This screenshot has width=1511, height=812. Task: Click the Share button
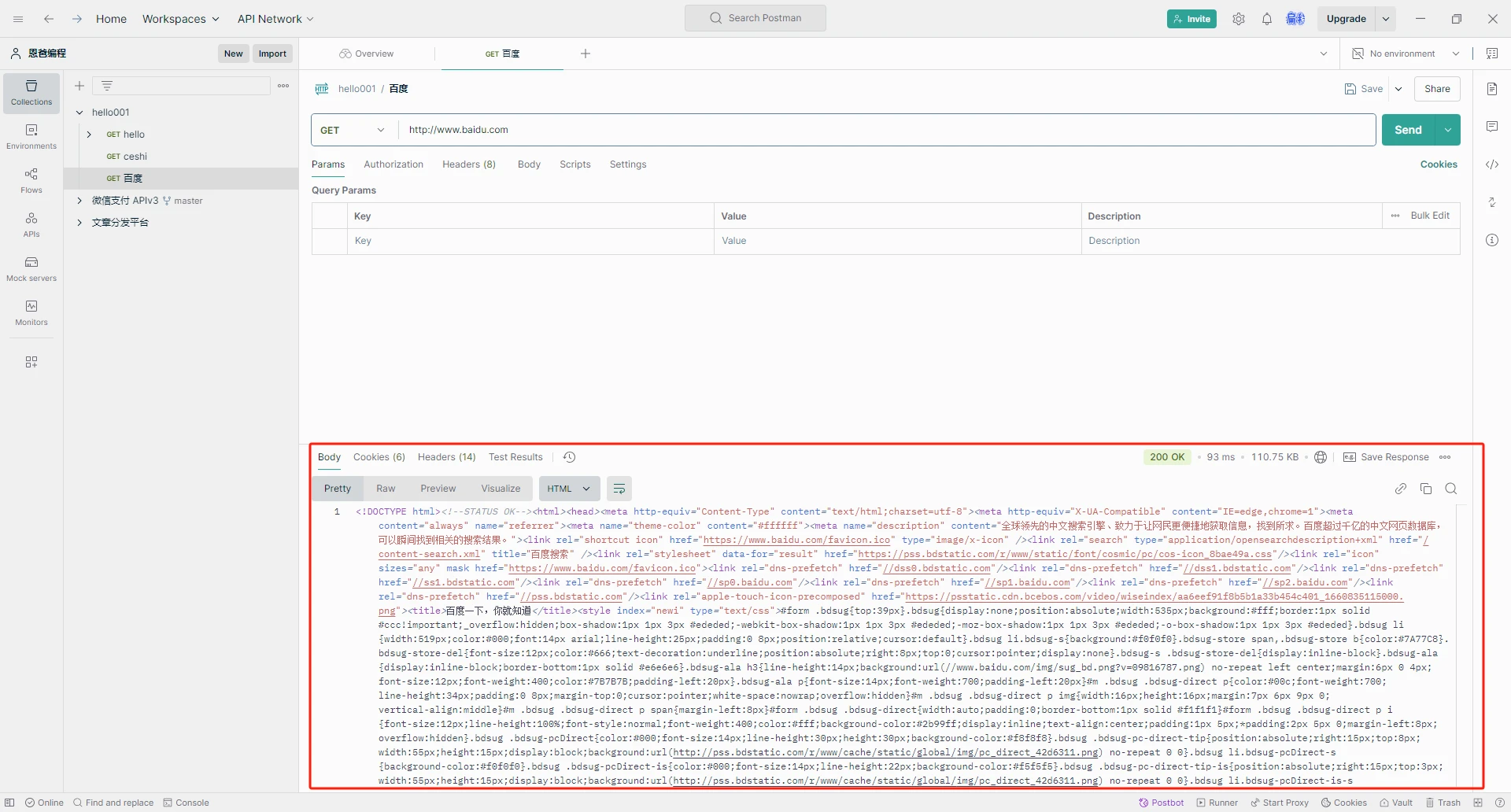pos(1437,89)
